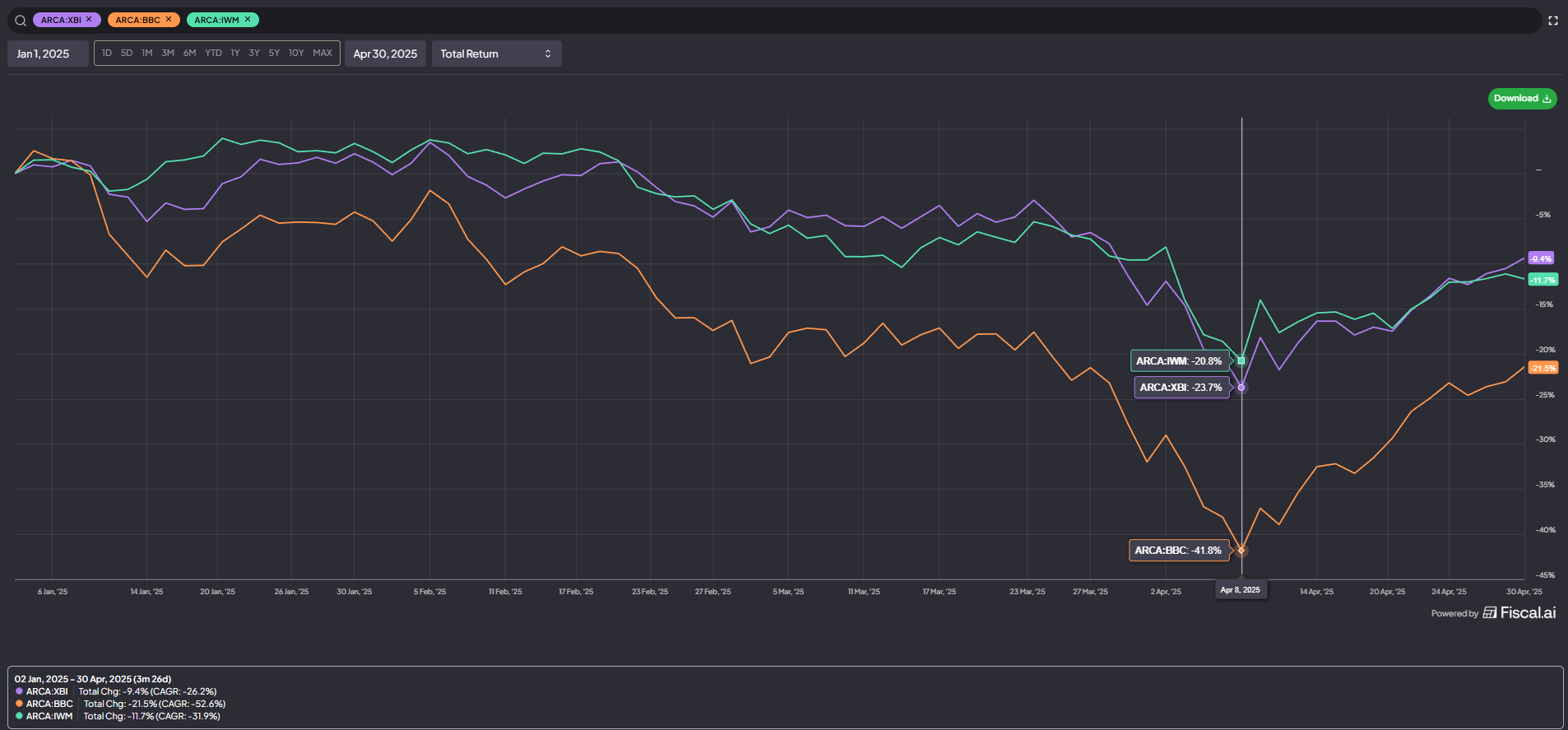Click the orange ARCA:BBC legend dot
The height and width of the screenshot is (730, 1568).
(x=19, y=704)
